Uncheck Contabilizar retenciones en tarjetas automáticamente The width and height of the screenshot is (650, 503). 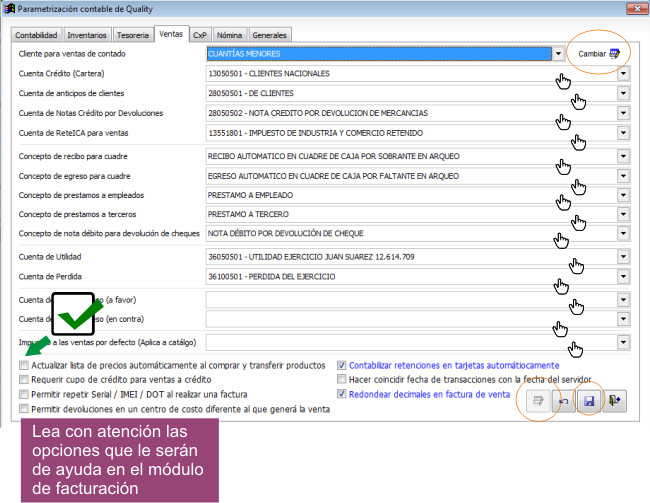[342, 365]
